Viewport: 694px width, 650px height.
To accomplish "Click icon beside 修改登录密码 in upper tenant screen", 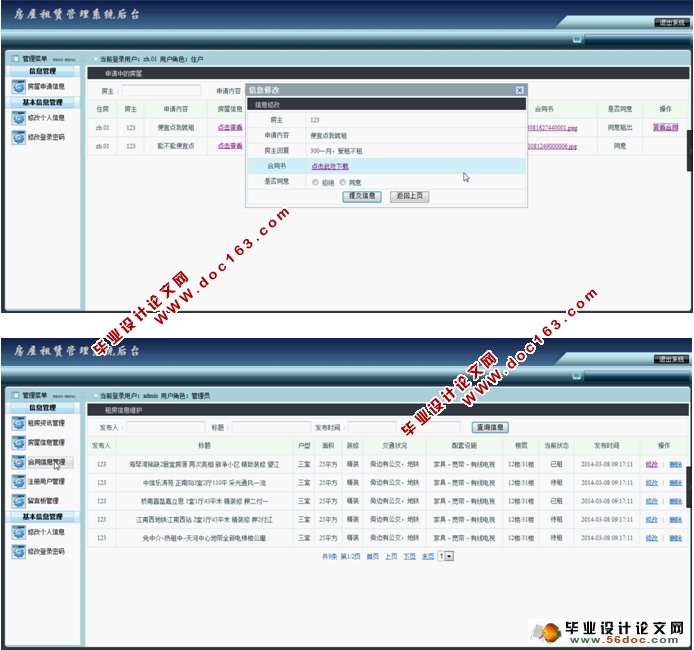I will click(x=18, y=137).
